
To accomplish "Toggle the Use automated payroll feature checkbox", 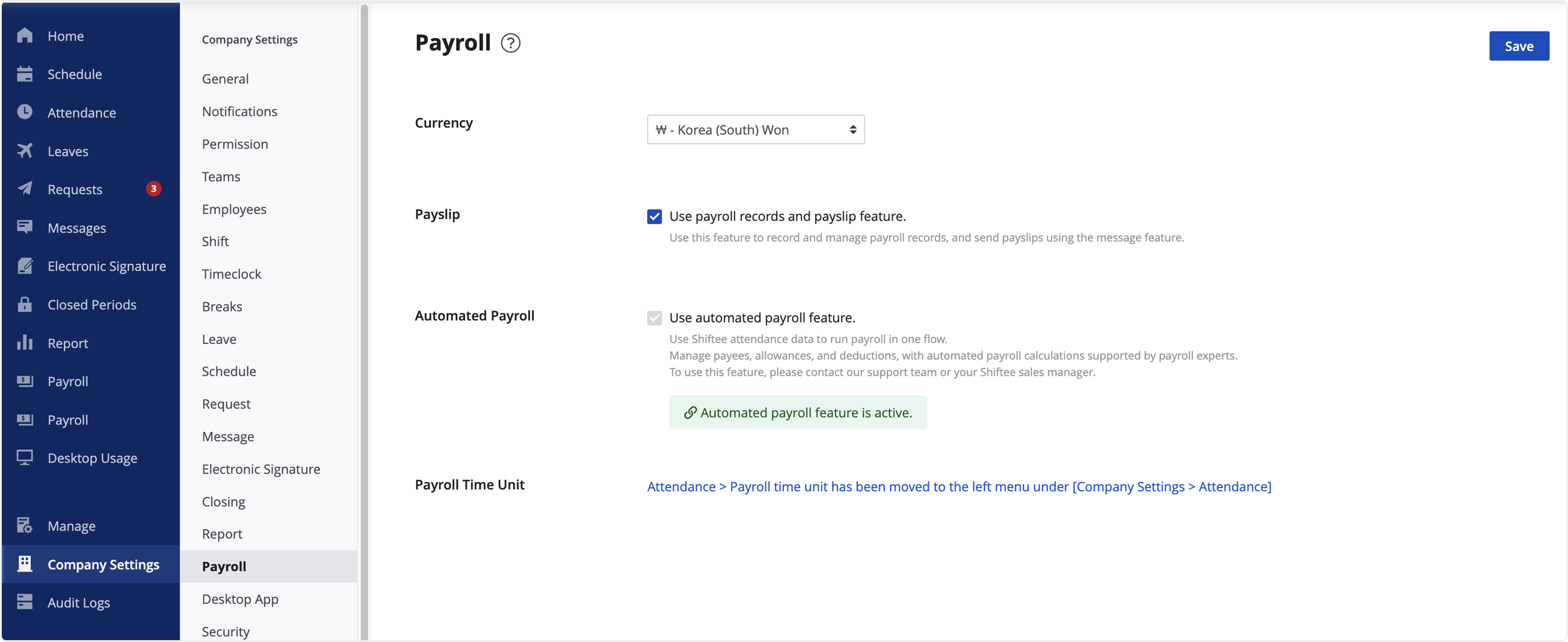I will (x=655, y=318).
